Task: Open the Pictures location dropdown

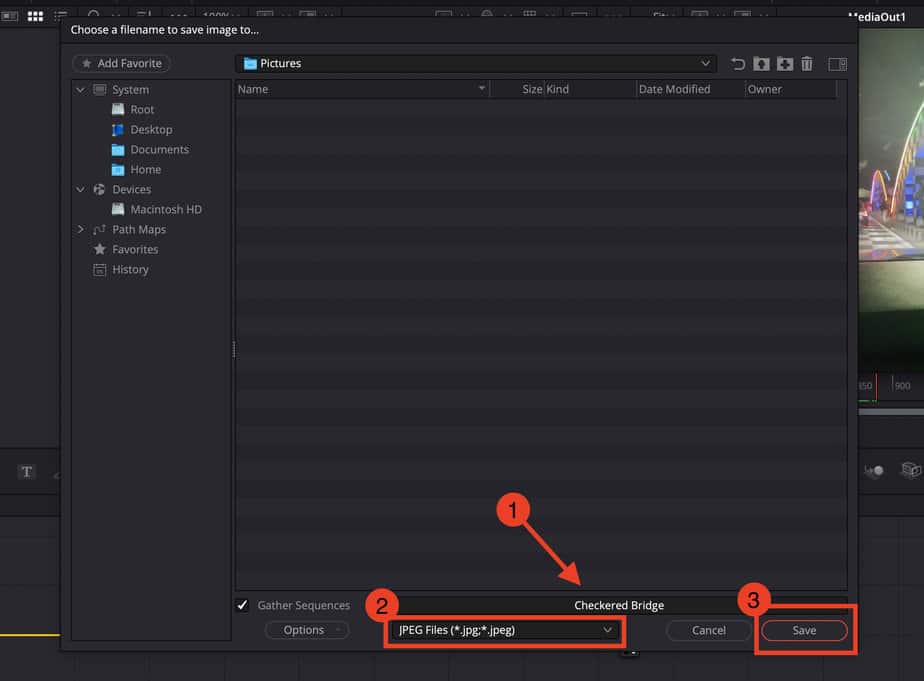Action: click(x=476, y=63)
